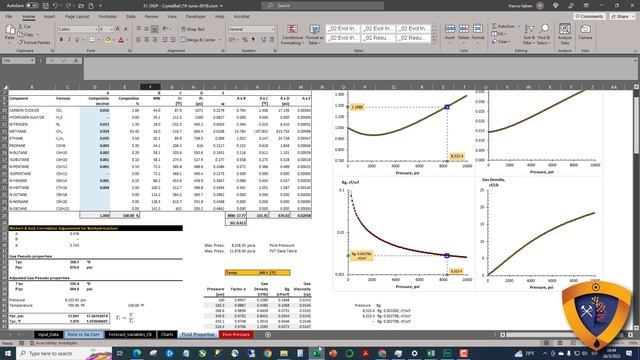Increase the font size
The height and width of the screenshot is (360, 640).
click(118, 29)
